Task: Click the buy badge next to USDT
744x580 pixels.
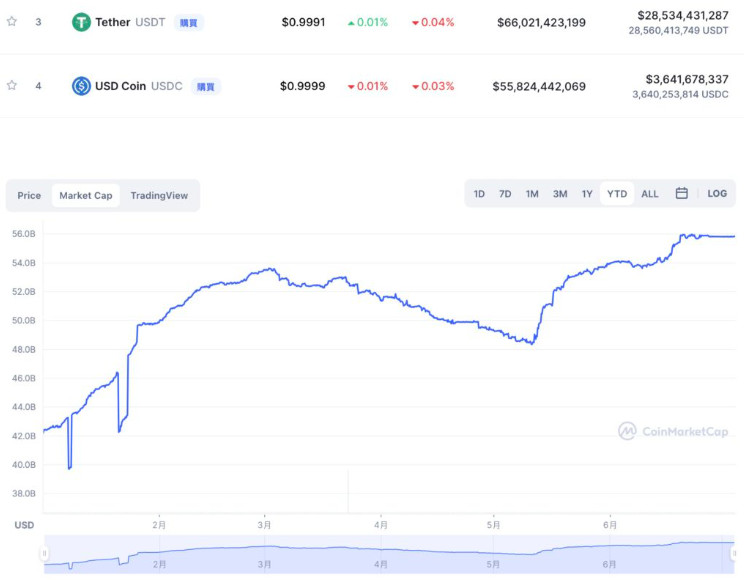Action: (x=188, y=22)
